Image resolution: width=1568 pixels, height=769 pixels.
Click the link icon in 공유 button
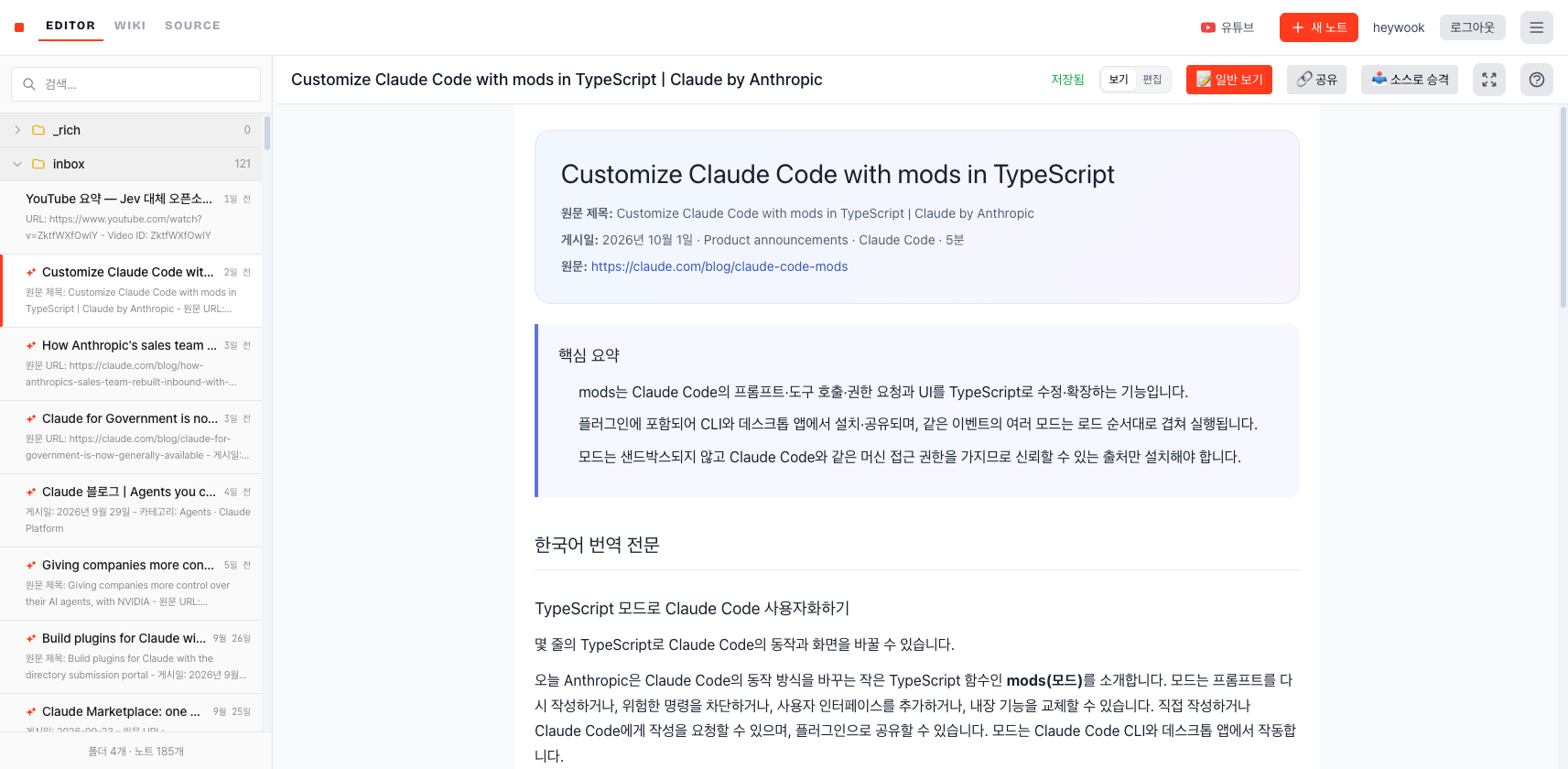(x=1304, y=80)
